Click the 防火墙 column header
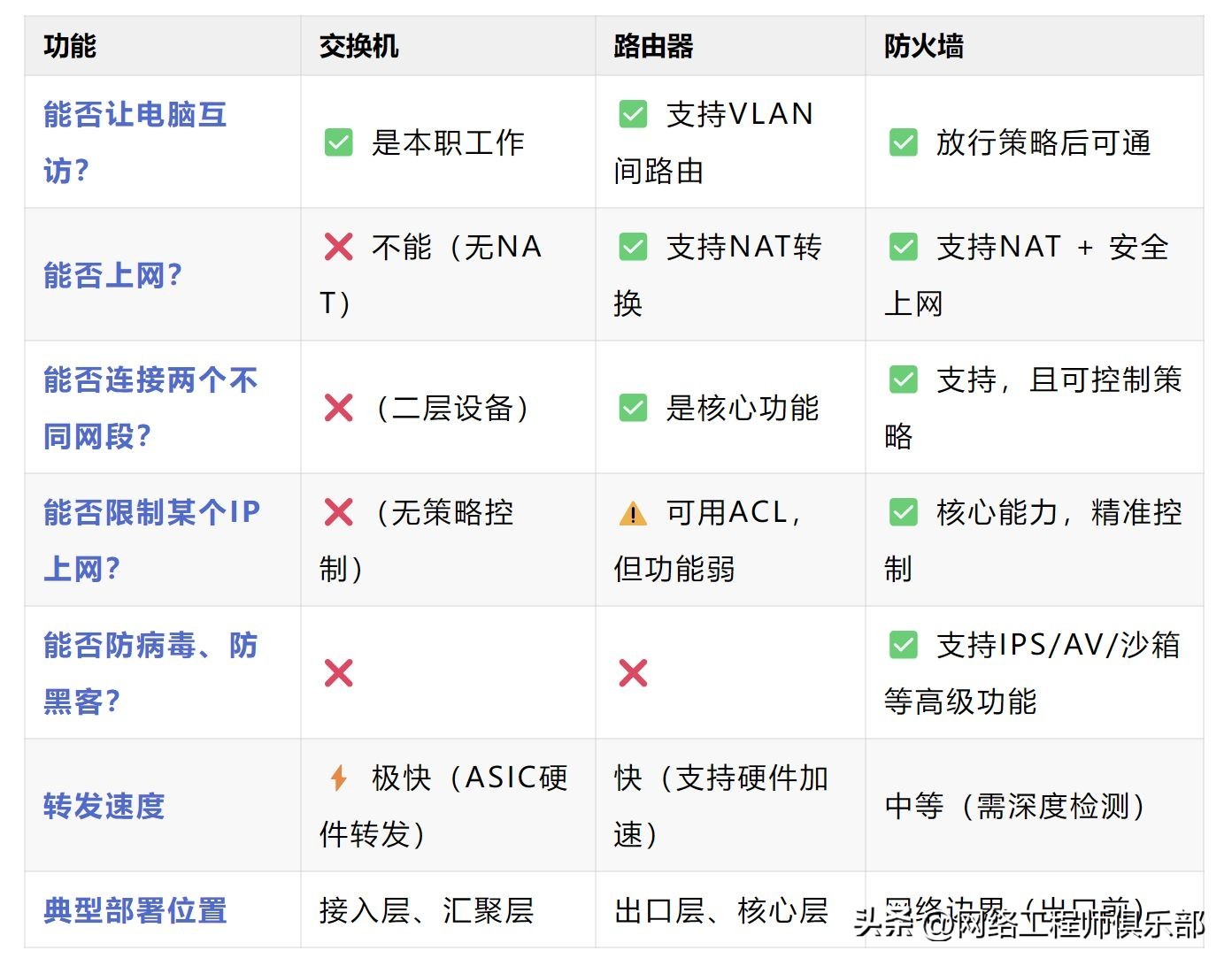The height and width of the screenshot is (966, 1232). point(924,46)
